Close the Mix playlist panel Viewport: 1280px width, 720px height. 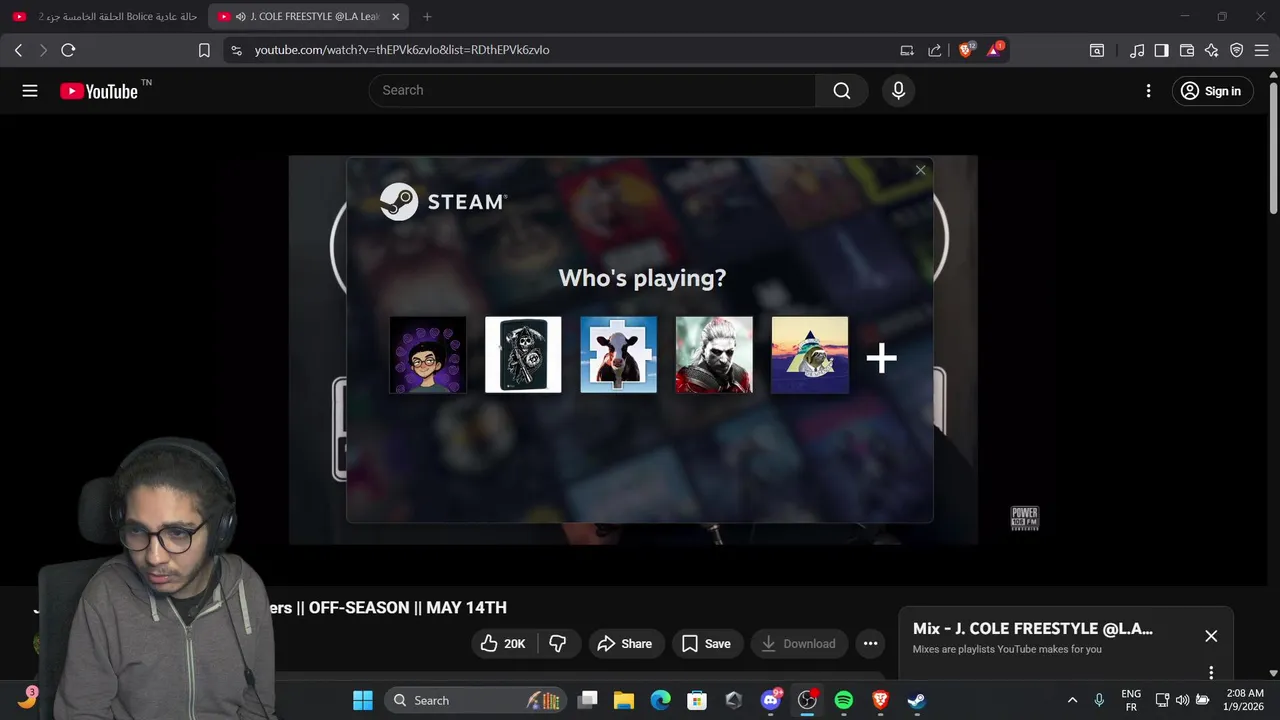pos(1211,636)
